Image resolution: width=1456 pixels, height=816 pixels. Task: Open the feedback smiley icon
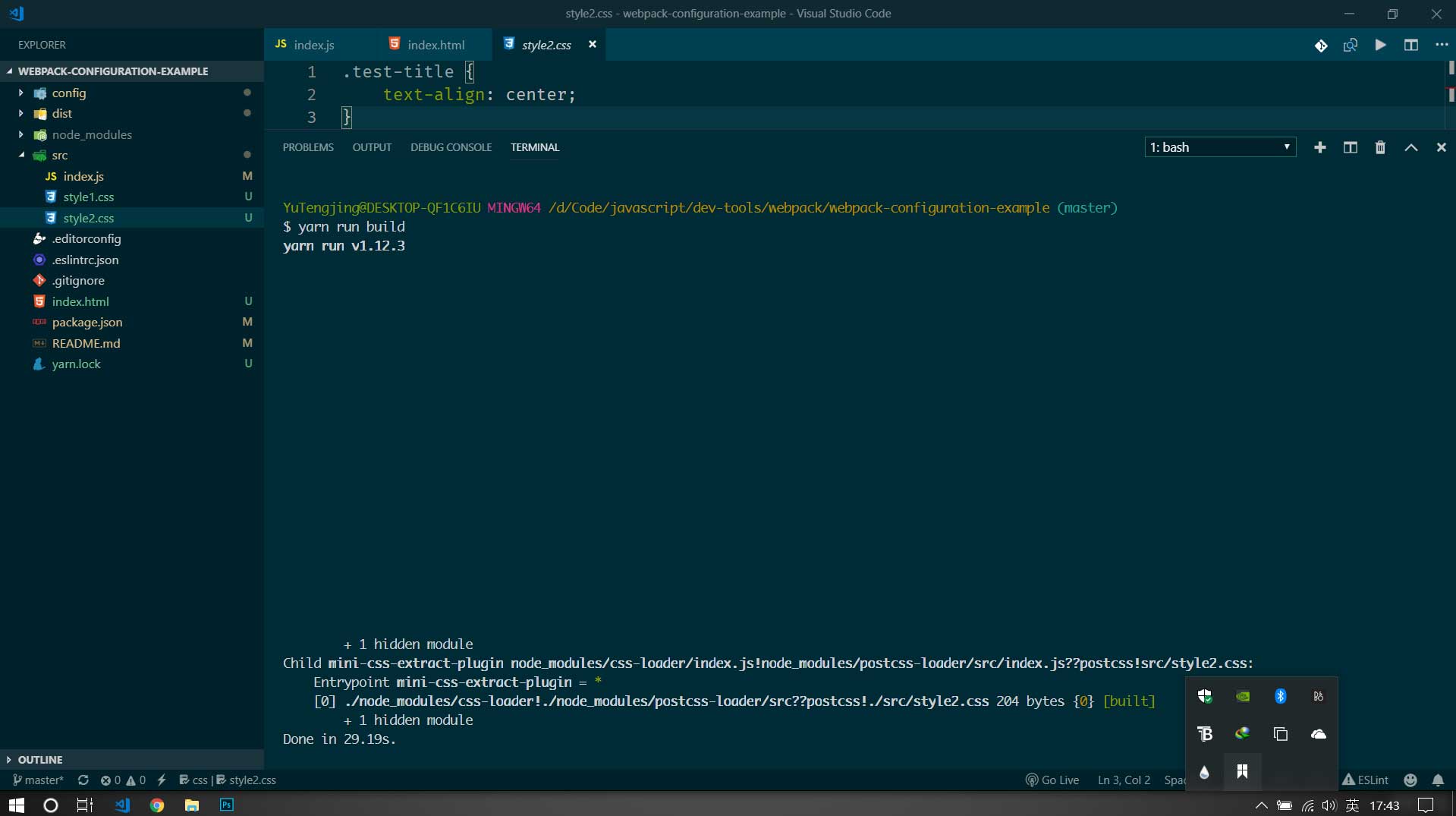[1410, 780]
